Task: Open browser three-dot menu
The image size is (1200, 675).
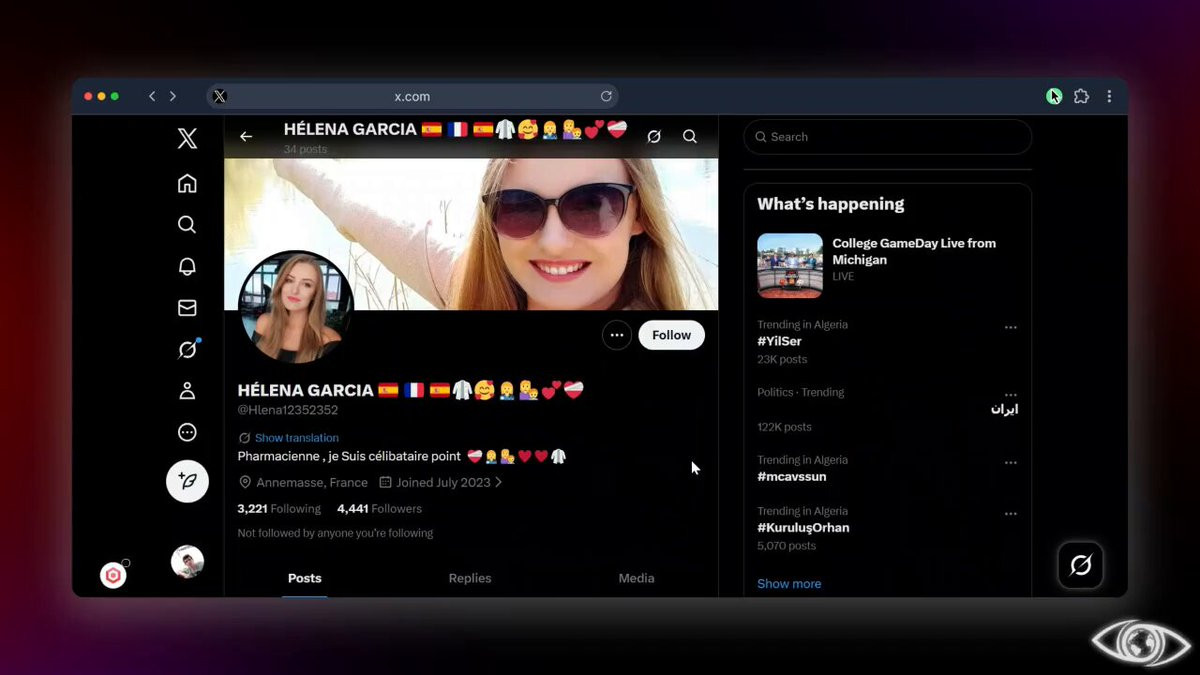Action: pos(1109,96)
